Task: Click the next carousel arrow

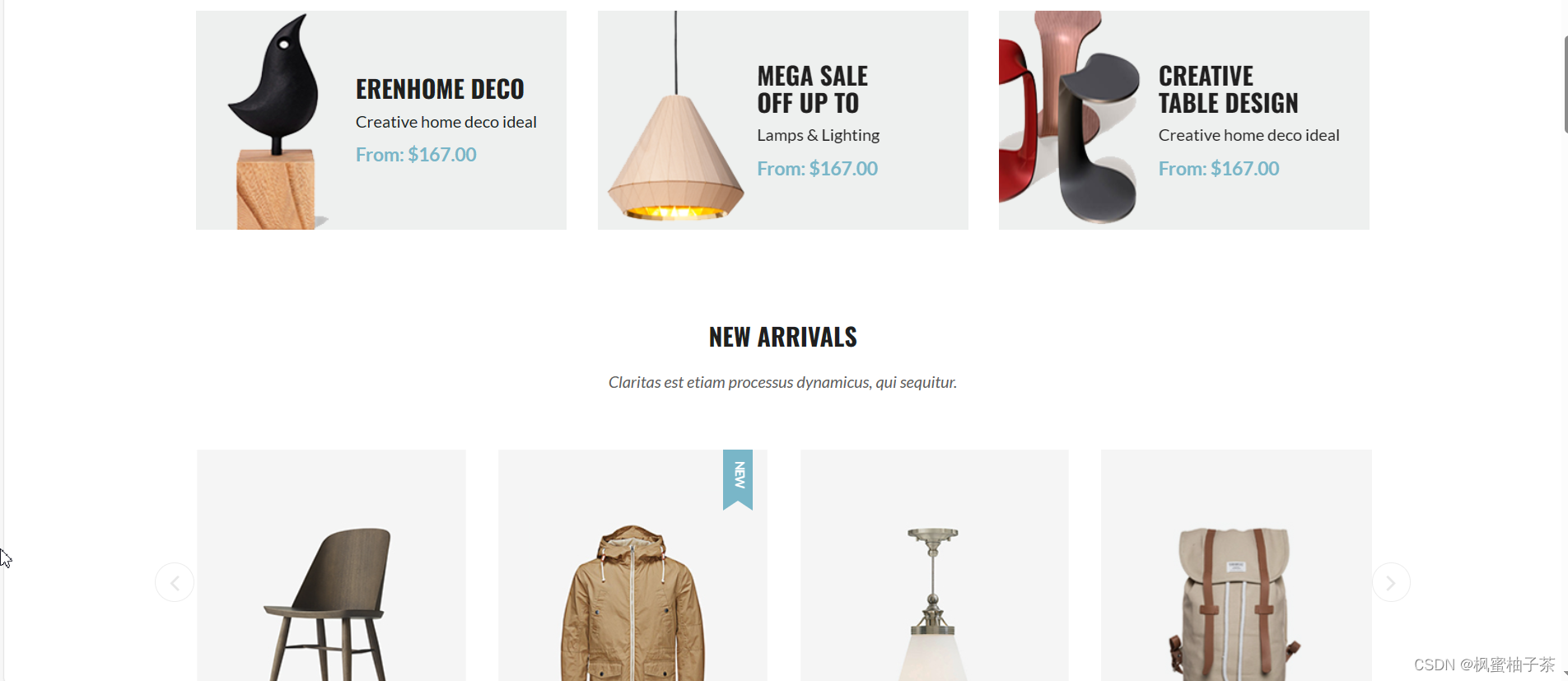Action: click(x=1391, y=582)
